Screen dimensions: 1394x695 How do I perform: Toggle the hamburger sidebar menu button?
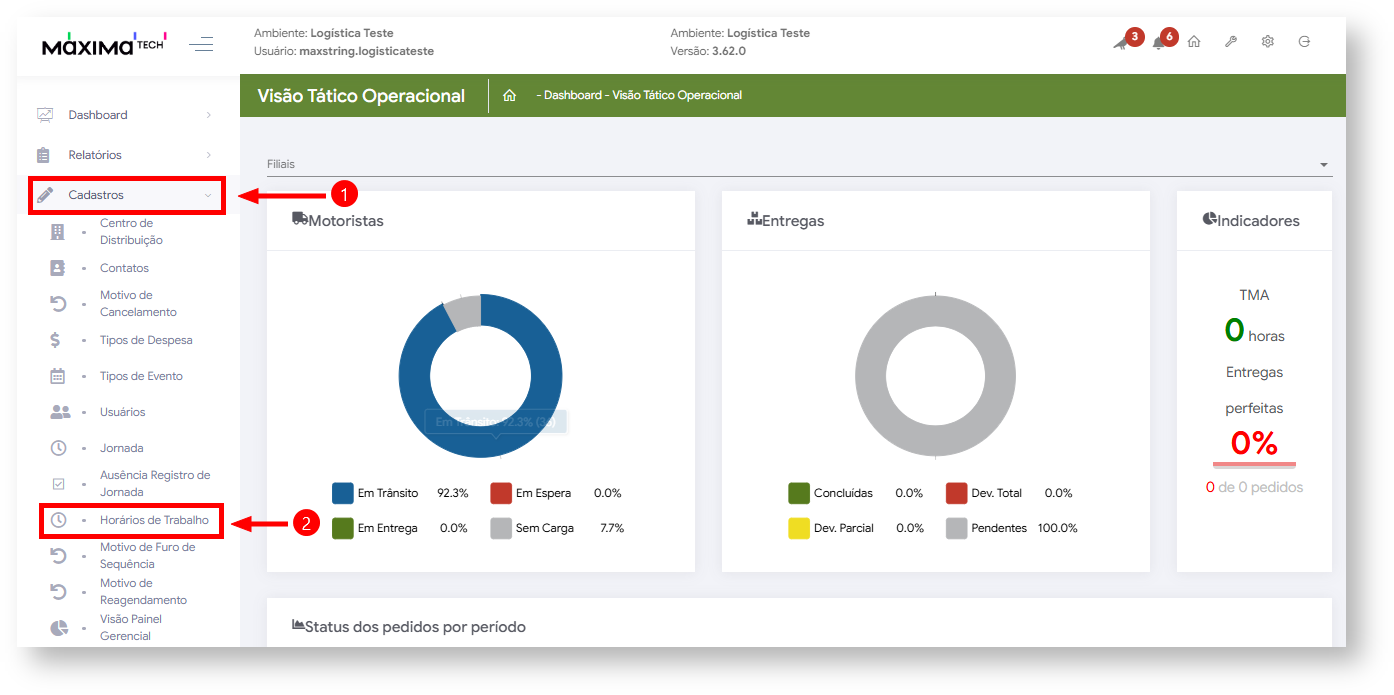point(201,44)
